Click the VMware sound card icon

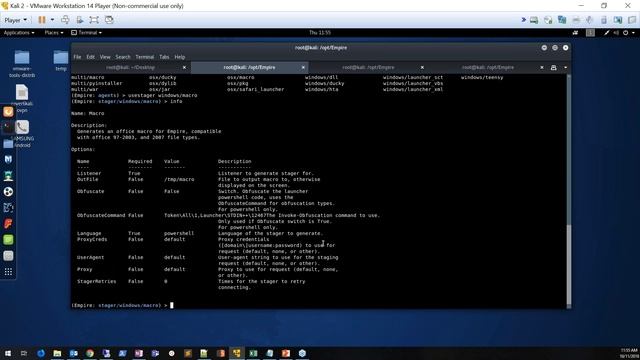(x=590, y=20)
